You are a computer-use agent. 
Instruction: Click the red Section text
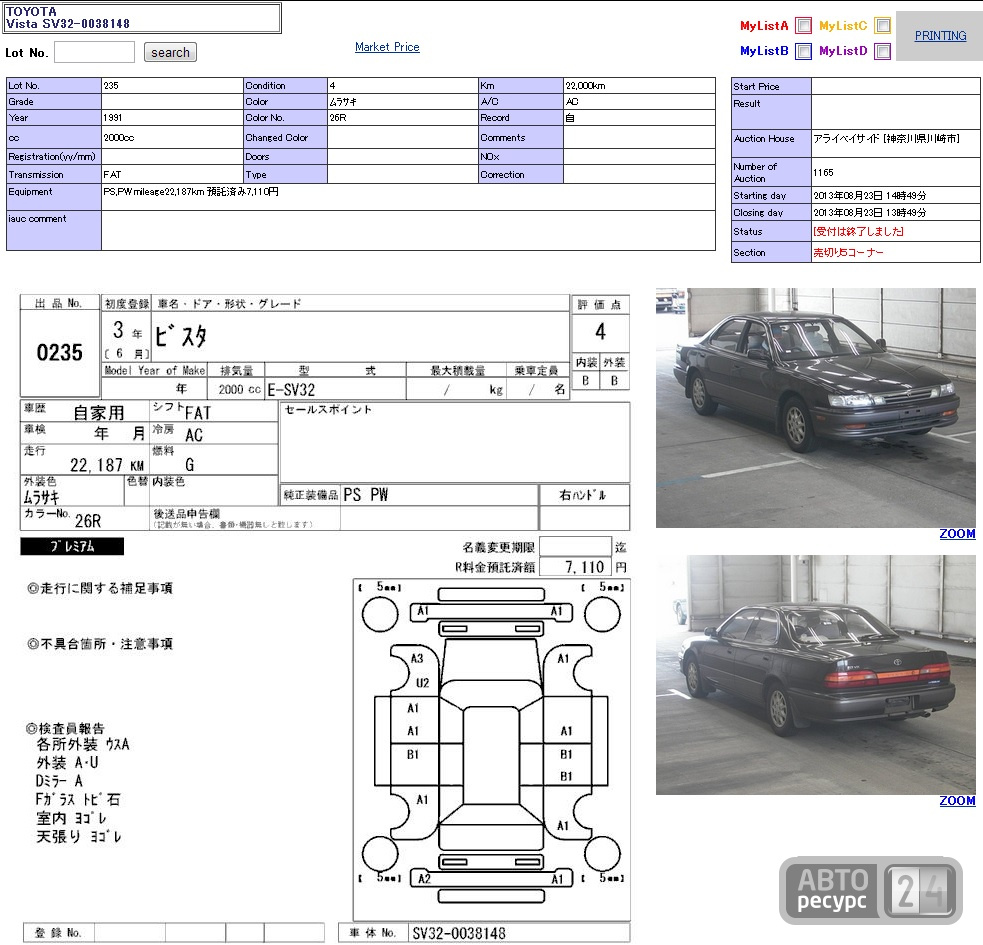pyautogui.click(x=848, y=253)
